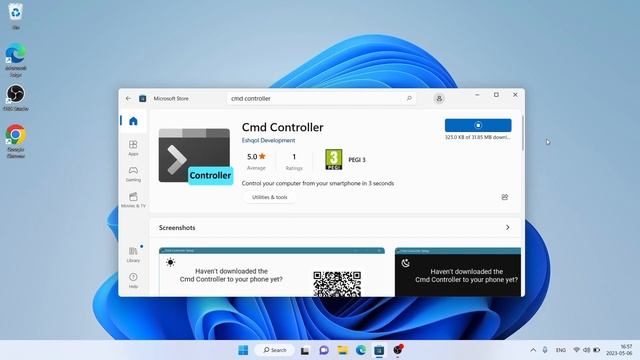This screenshot has height=360, width=640.
Task: Switch input language via ENG indicator
Action: (x=561, y=350)
